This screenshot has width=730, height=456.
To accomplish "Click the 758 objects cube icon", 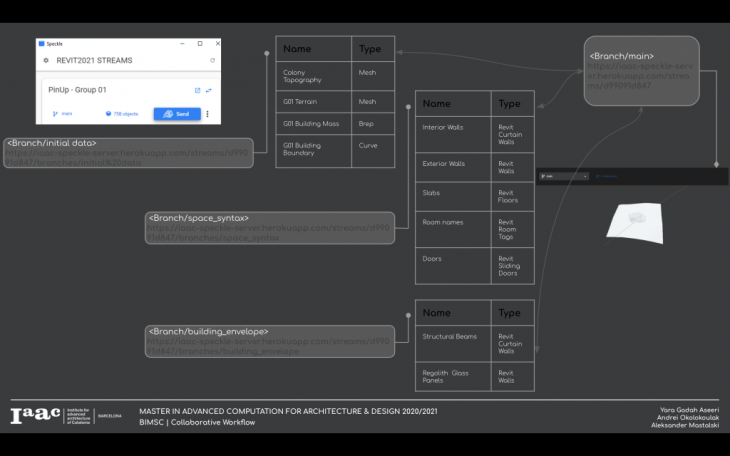I will pos(108,114).
